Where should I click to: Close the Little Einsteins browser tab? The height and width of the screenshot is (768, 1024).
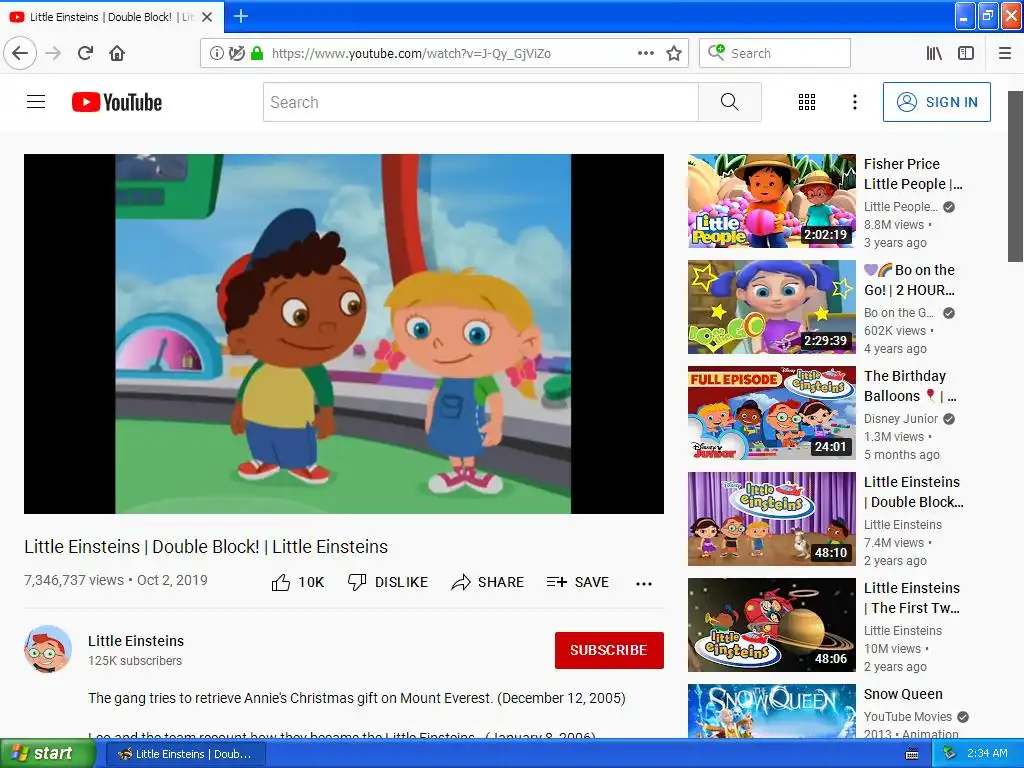click(207, 17)
